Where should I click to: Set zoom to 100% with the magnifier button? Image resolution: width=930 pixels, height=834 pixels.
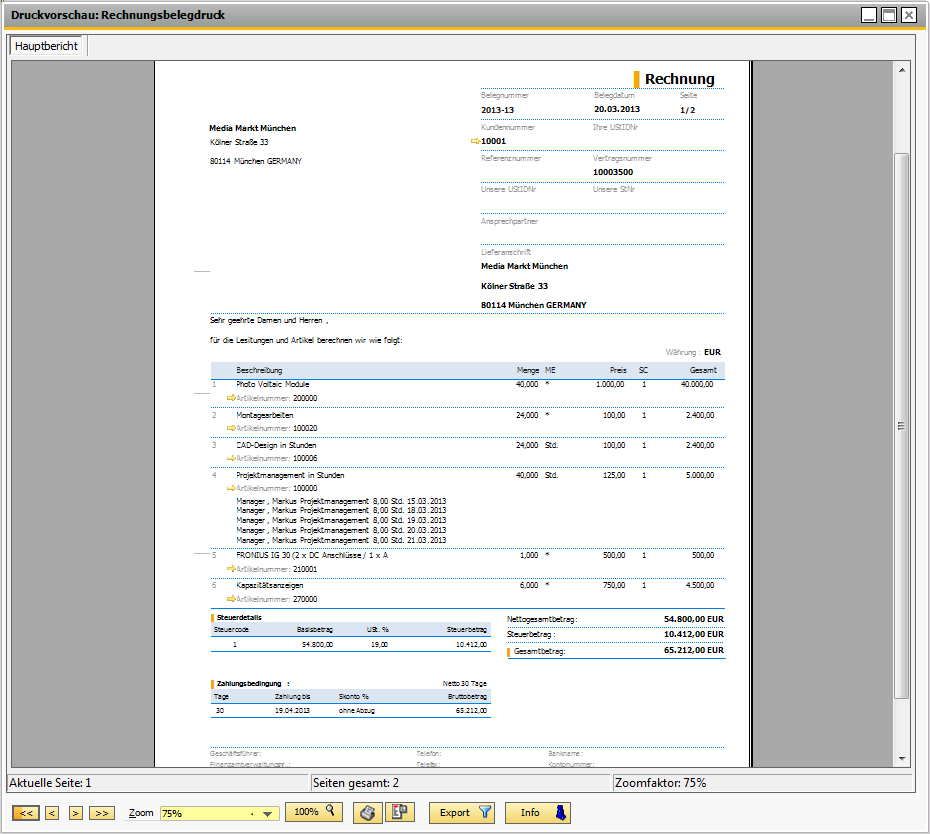(313, 813)
